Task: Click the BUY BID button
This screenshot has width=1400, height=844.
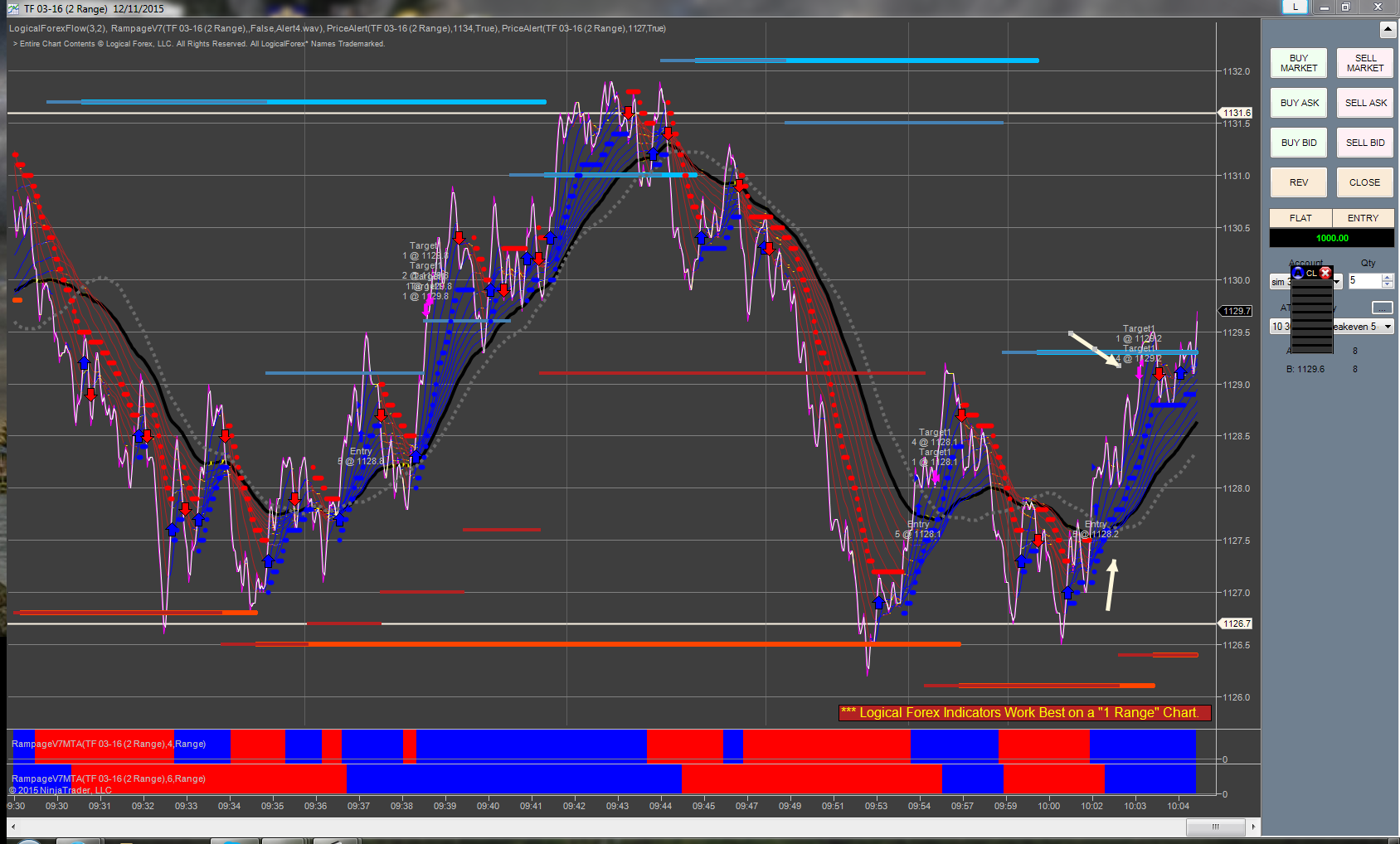Action: pos(1299,143)
